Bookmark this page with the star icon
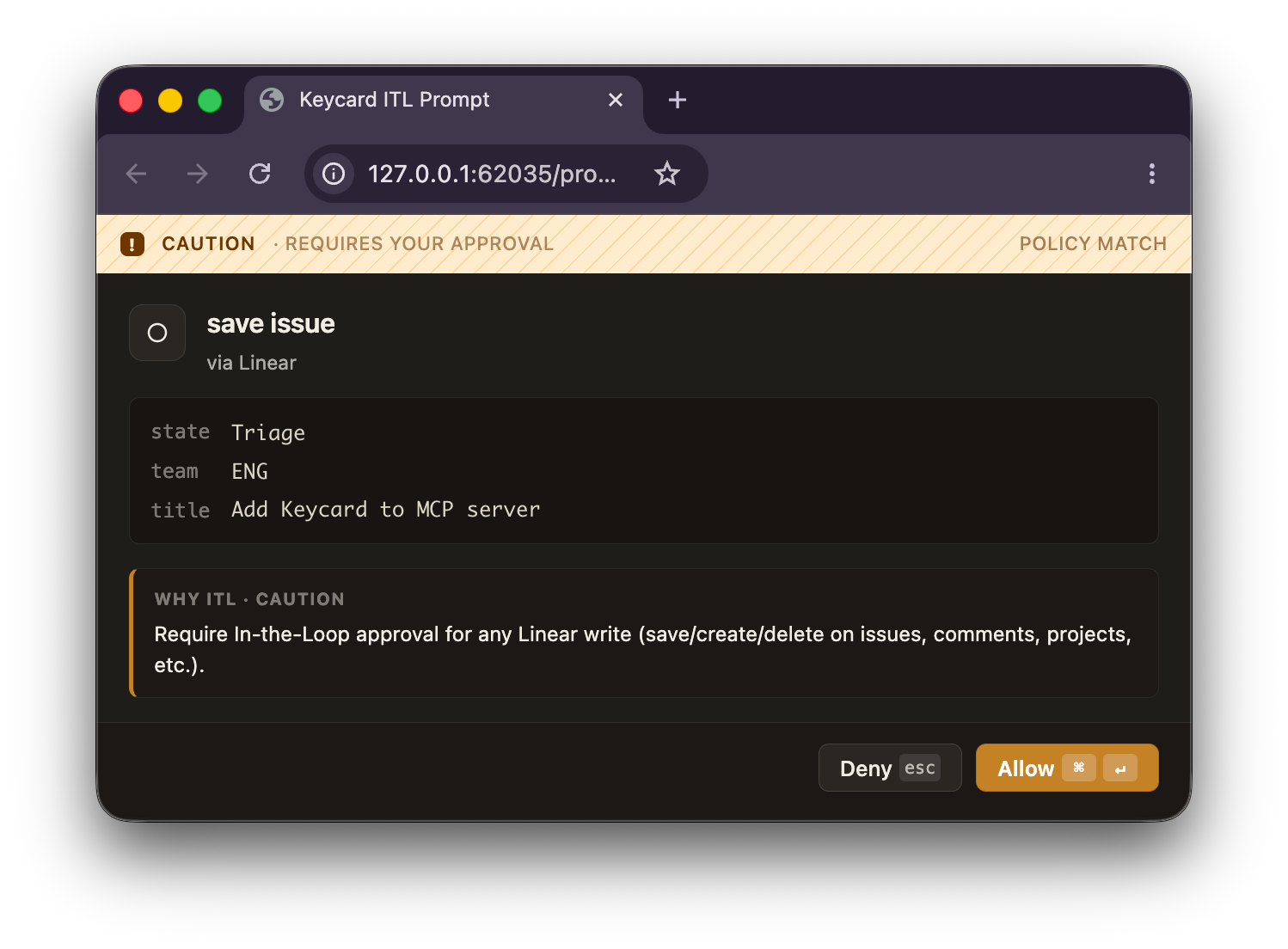The image size is (1288, 949). point(667,174)
